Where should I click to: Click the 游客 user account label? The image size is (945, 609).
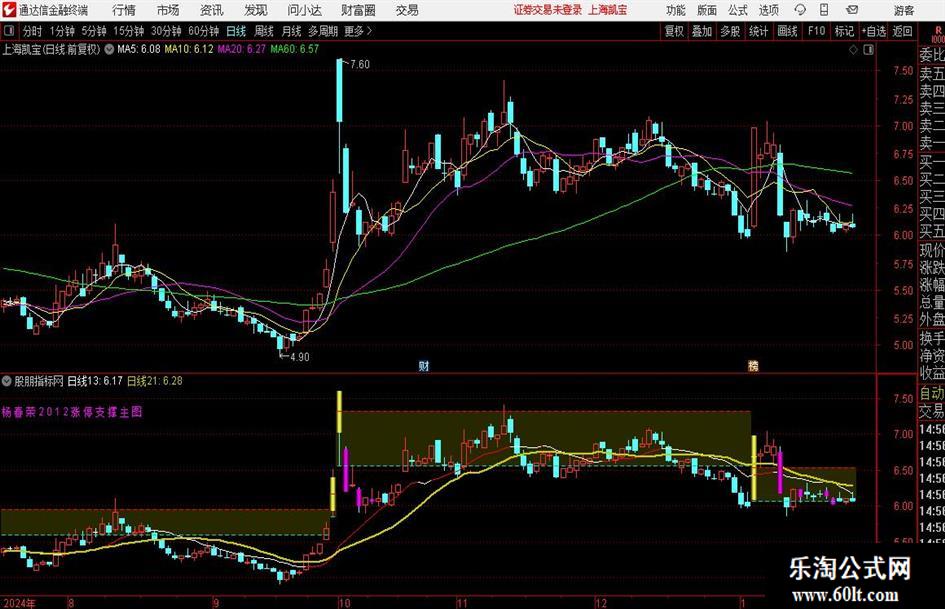[904, 10]
